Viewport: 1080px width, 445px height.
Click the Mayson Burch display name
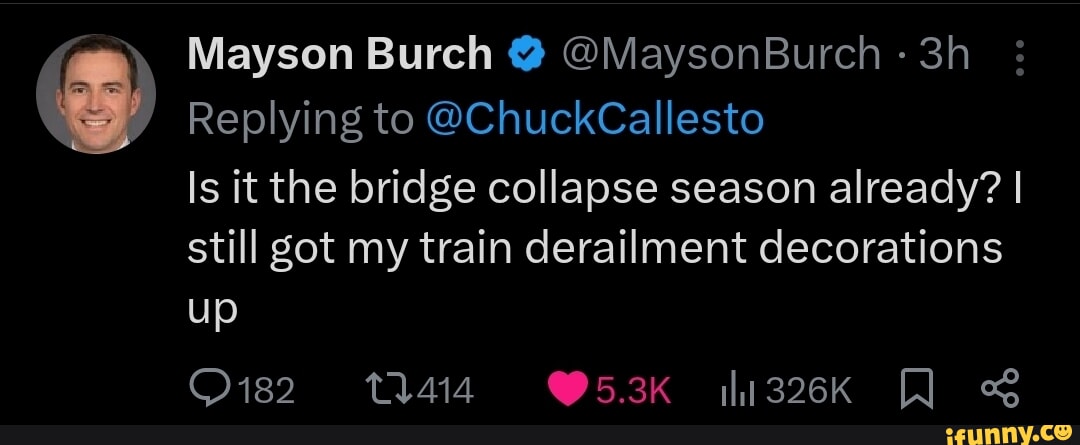[x=340, y=55]
